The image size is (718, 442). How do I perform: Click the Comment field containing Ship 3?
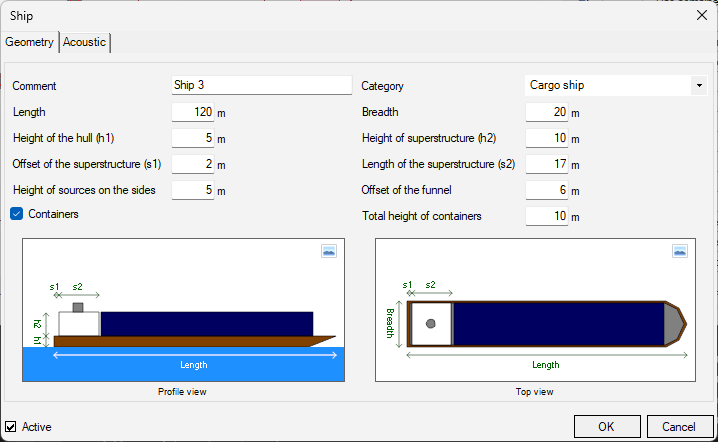coord(262,85)
